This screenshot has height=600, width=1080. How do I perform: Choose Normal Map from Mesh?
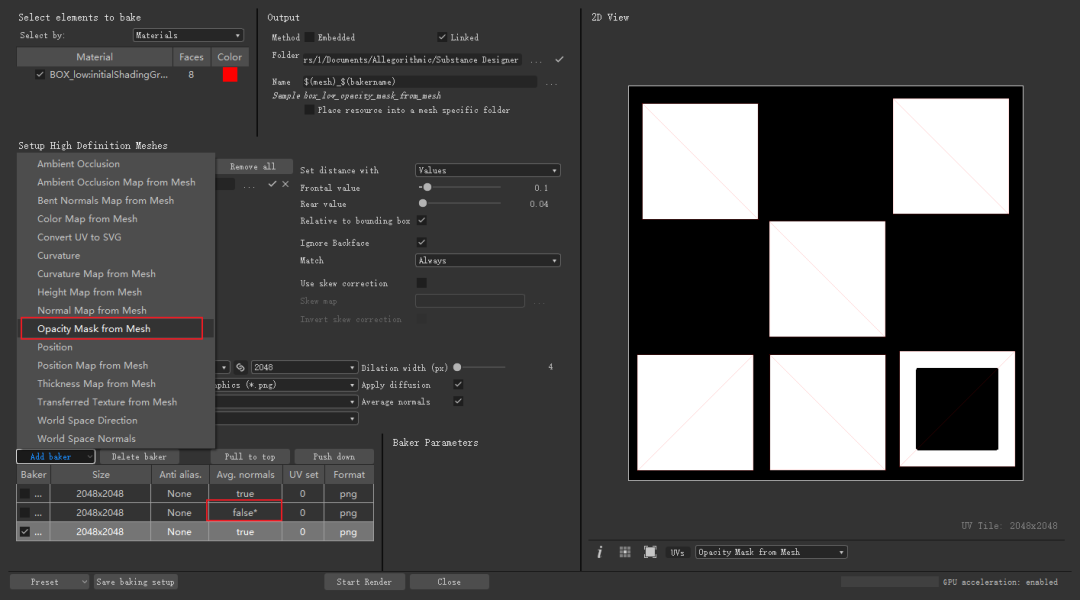[x=92, y=311]
